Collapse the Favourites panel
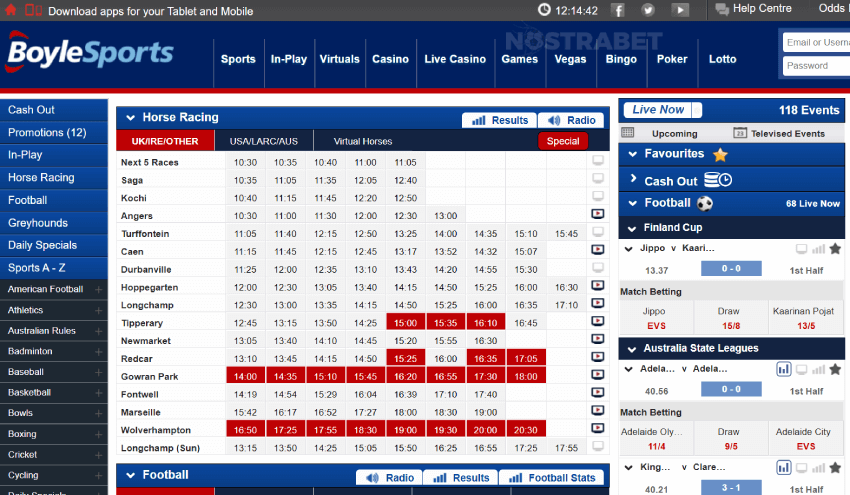The width and height of the screenshot is (850, 495). (x=632, y=154)
